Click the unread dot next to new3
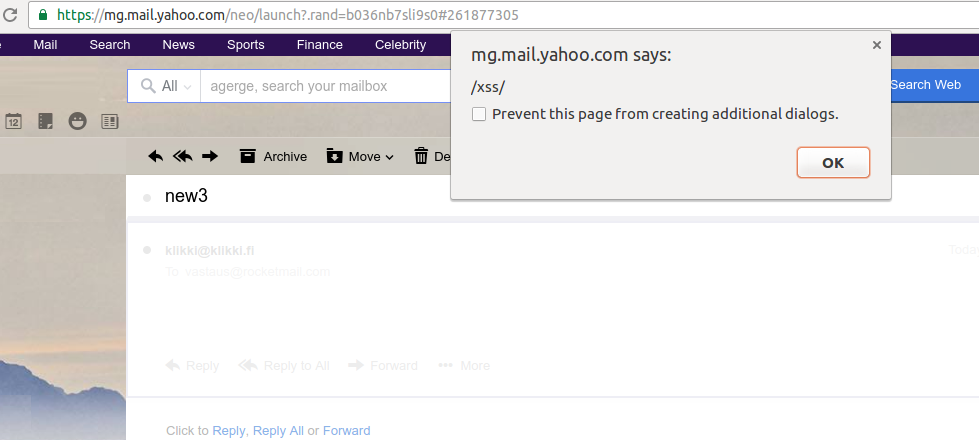 [x=147, y=198]
